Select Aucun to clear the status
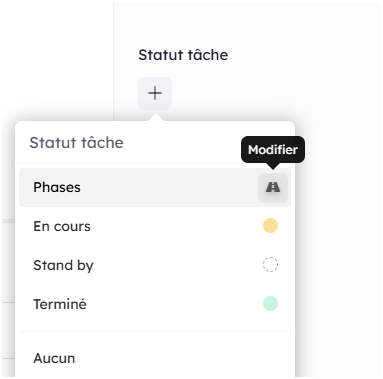The width and height of the screenshot is (383, 379). 155,358
